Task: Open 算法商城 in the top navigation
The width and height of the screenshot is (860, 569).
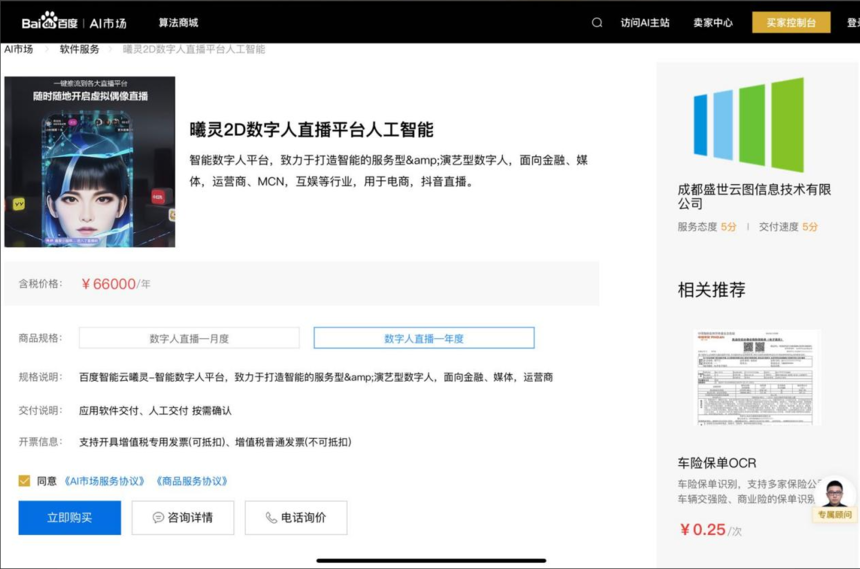Action: tap(178, 22)
